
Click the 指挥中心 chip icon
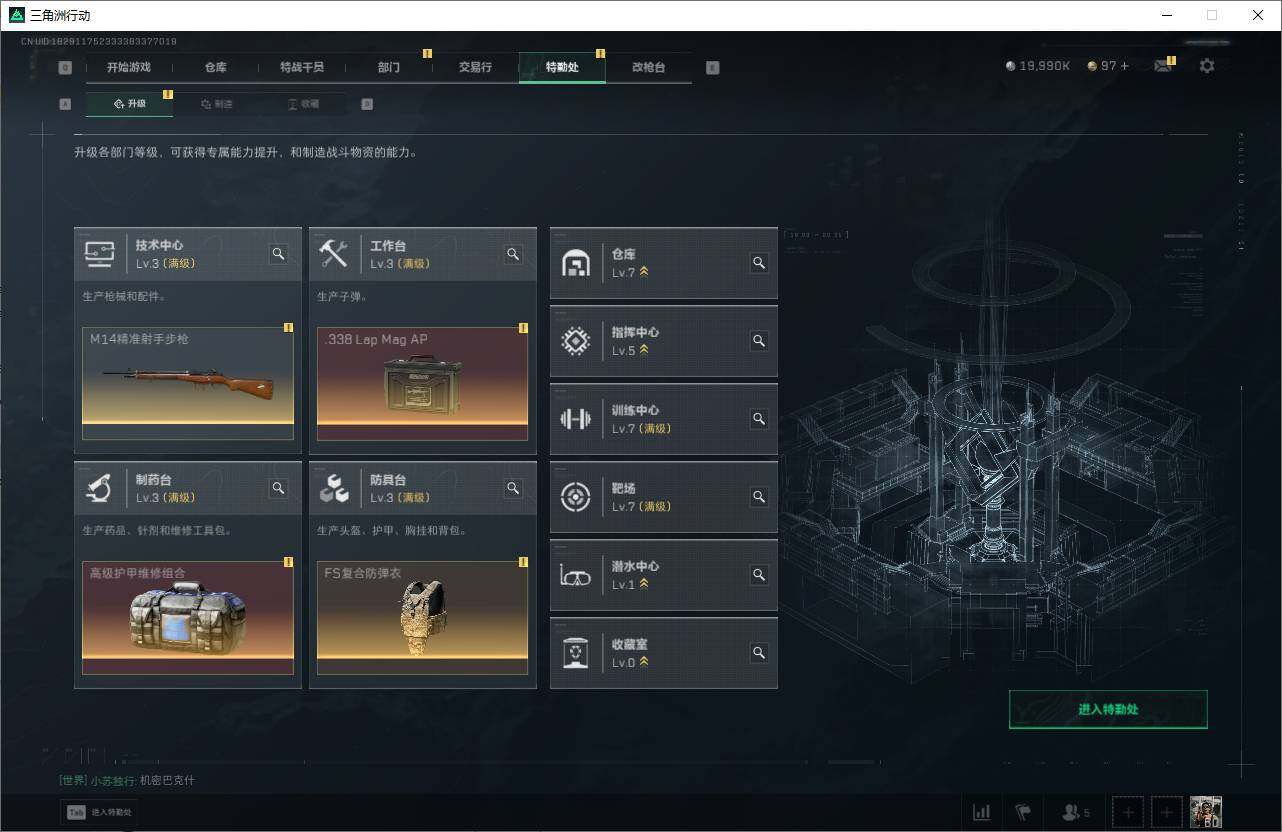click(575, 341)
